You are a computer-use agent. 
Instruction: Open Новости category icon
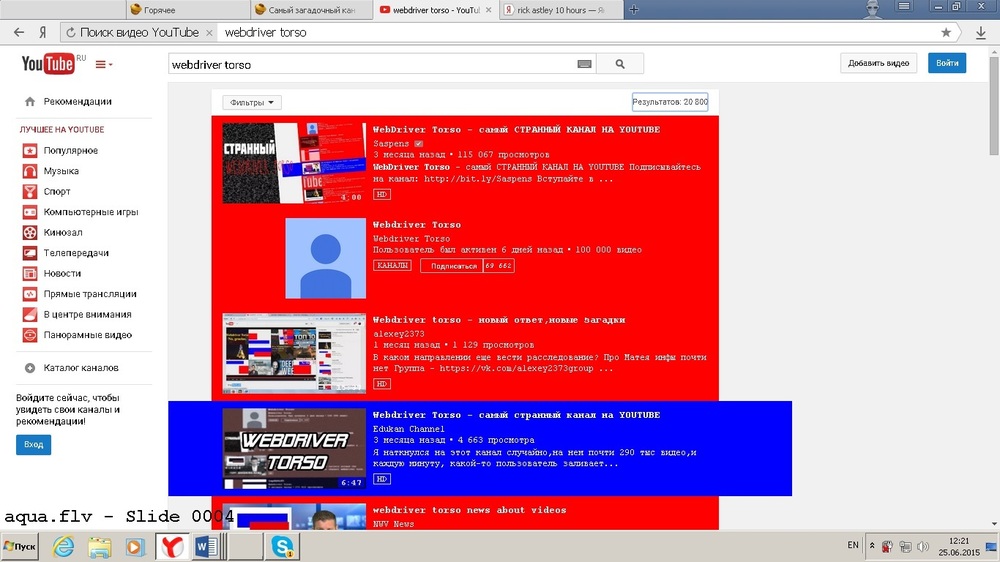pyautogui.click(x=30, y=273)
